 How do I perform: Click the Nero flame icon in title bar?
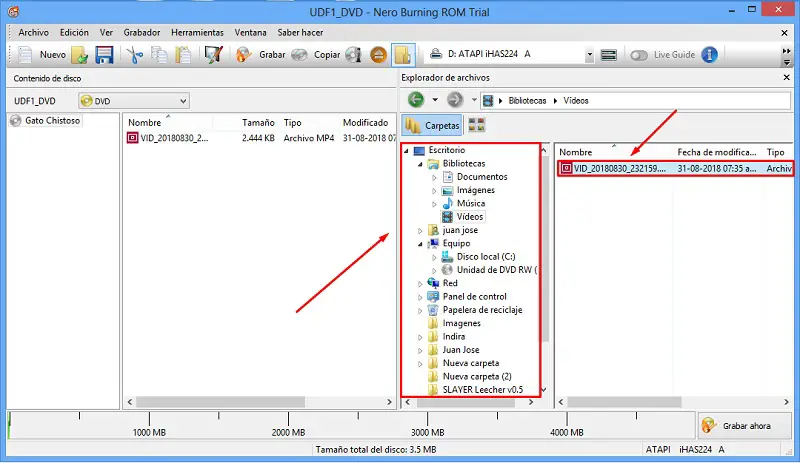[14, 11]
